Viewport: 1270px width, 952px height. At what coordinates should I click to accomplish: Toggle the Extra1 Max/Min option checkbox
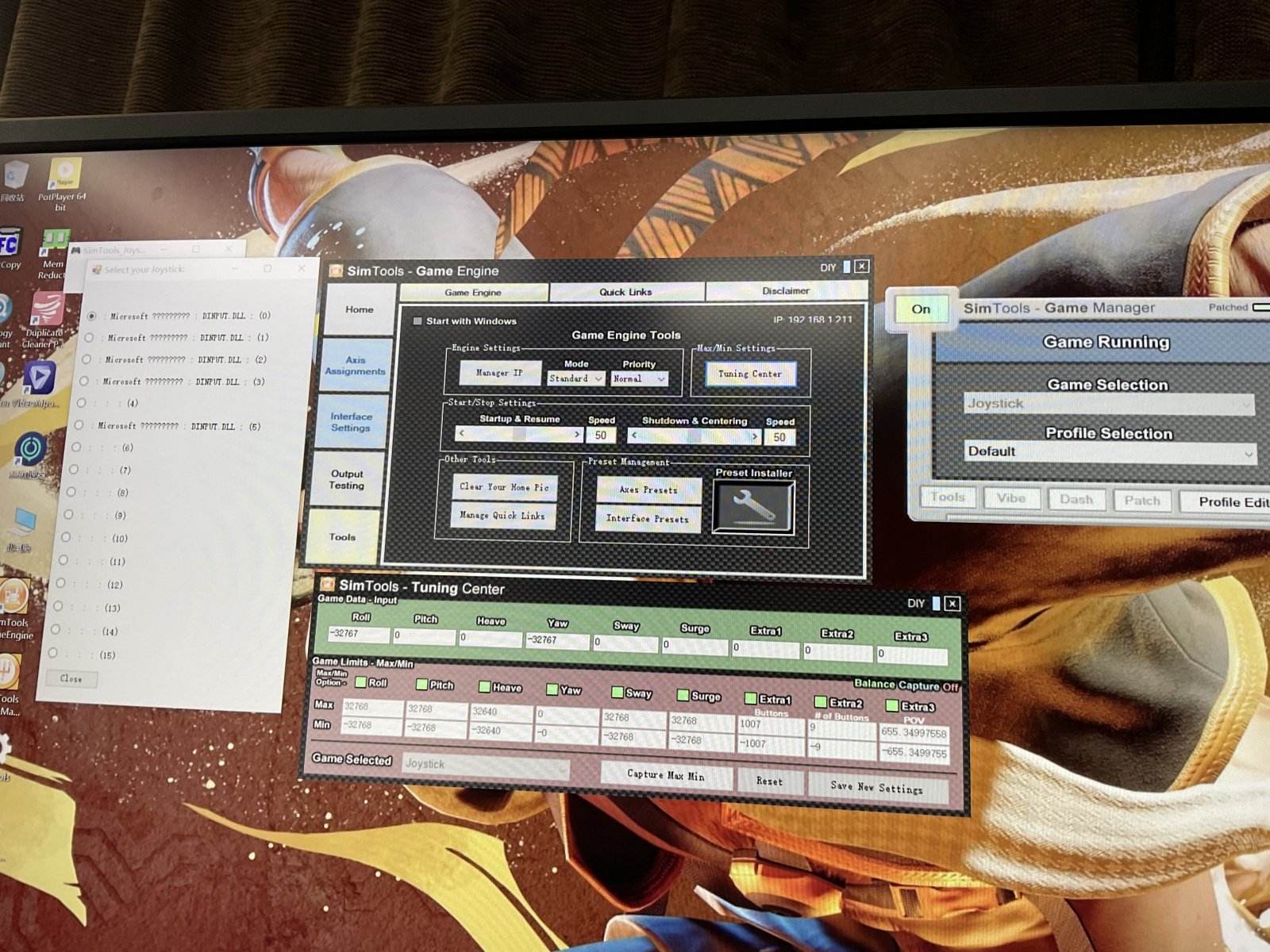click(750, 698)
